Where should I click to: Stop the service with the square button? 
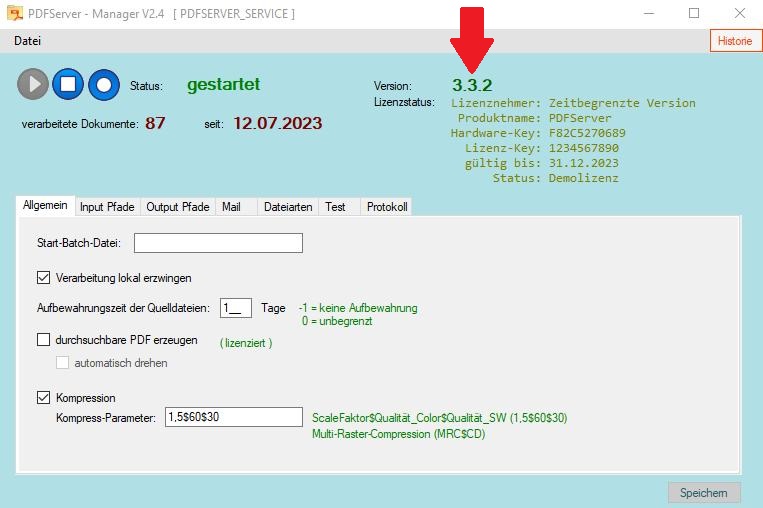(68, 84)
